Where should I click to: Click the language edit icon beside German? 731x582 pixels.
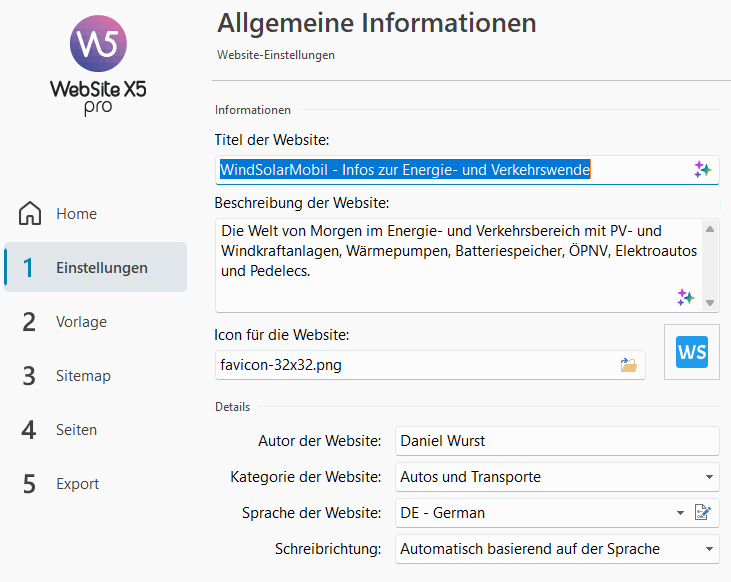(703, 513)
